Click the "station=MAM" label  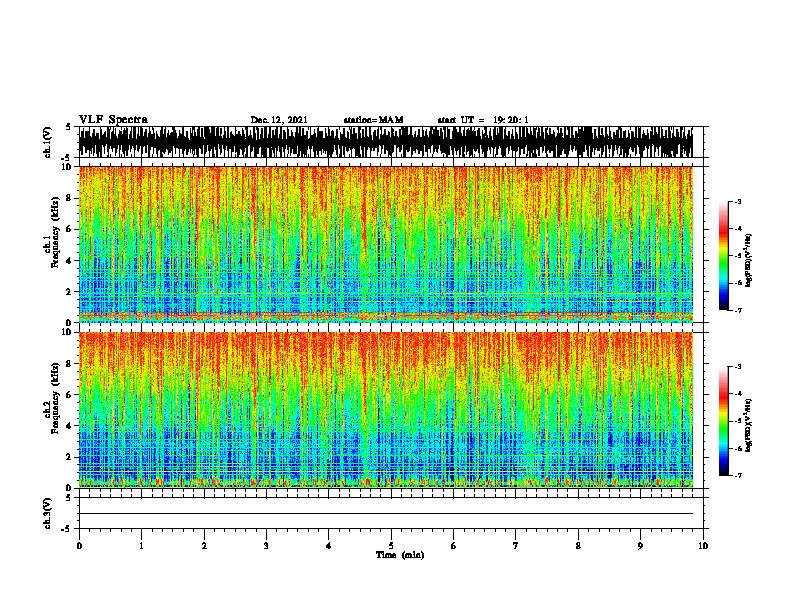click(x=373, y=120)
